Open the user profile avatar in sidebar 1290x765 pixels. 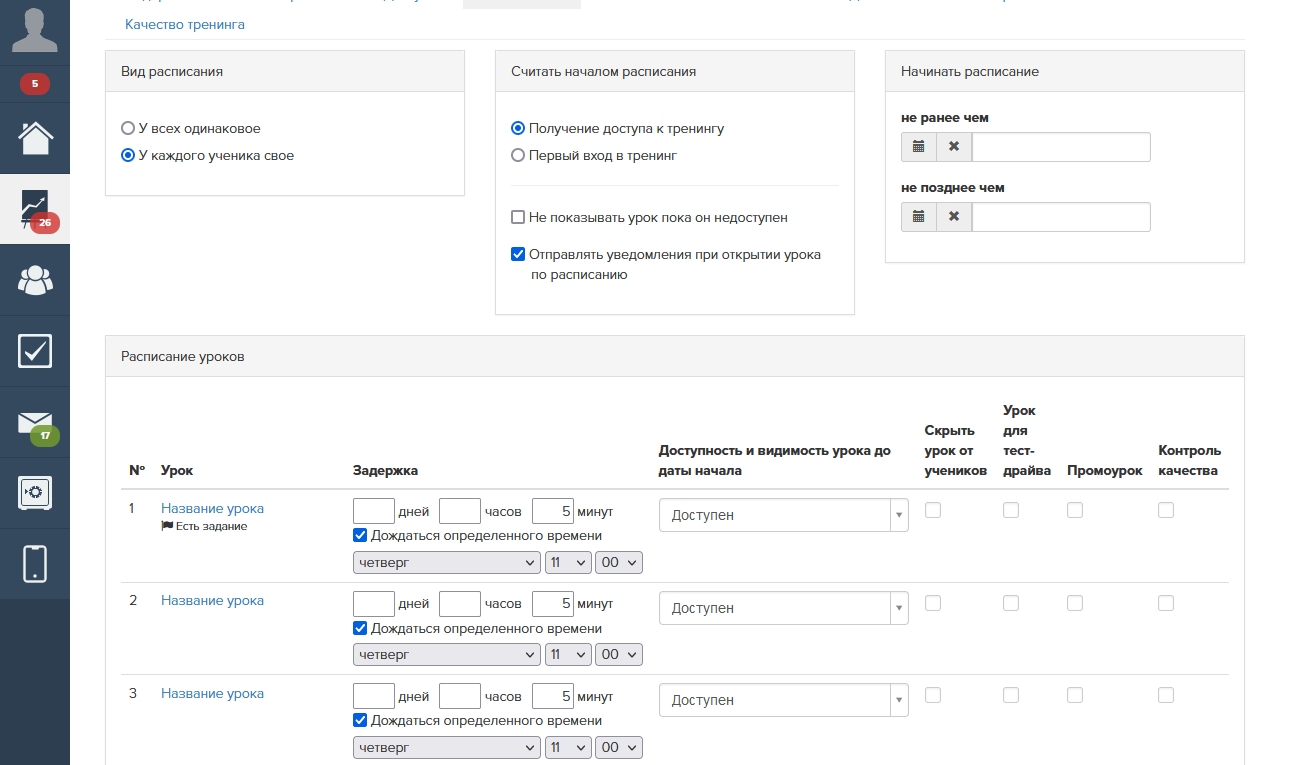tap(34, 30)
